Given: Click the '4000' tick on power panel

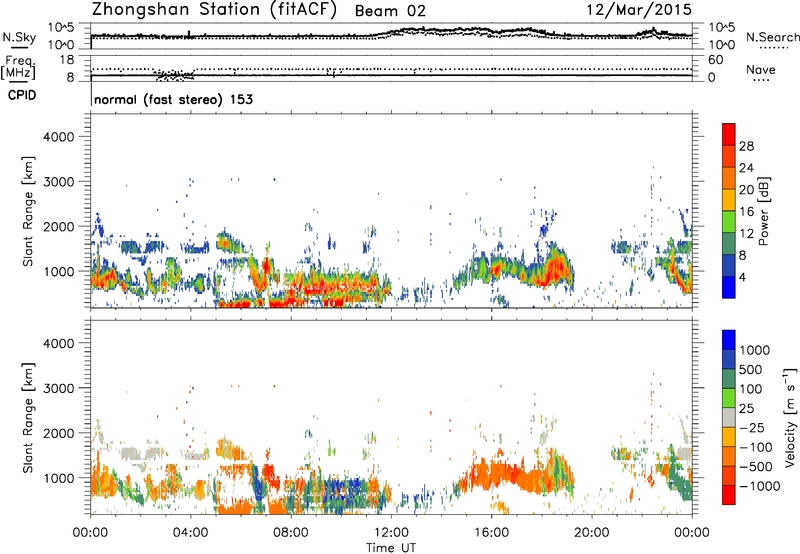Looking at the screenshot, I should click(59, 137).
